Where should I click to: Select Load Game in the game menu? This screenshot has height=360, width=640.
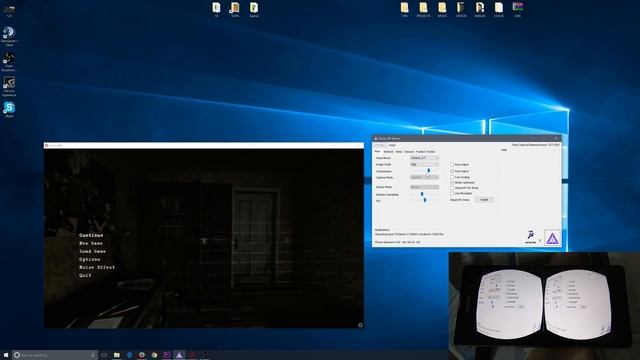coord(92,251)
